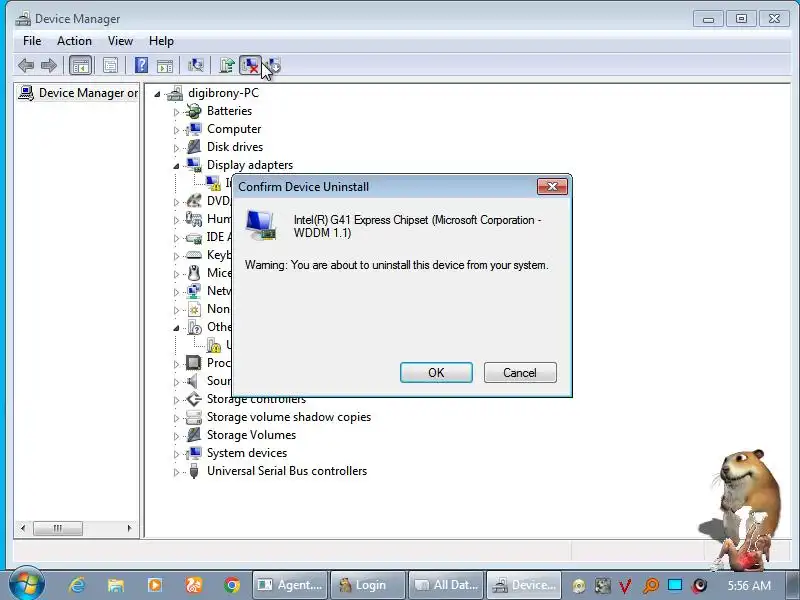Click the 5:56 AM taskbar clock
Image resolution: width=800 pixels, height=600 pixels.
click(749, 585)
